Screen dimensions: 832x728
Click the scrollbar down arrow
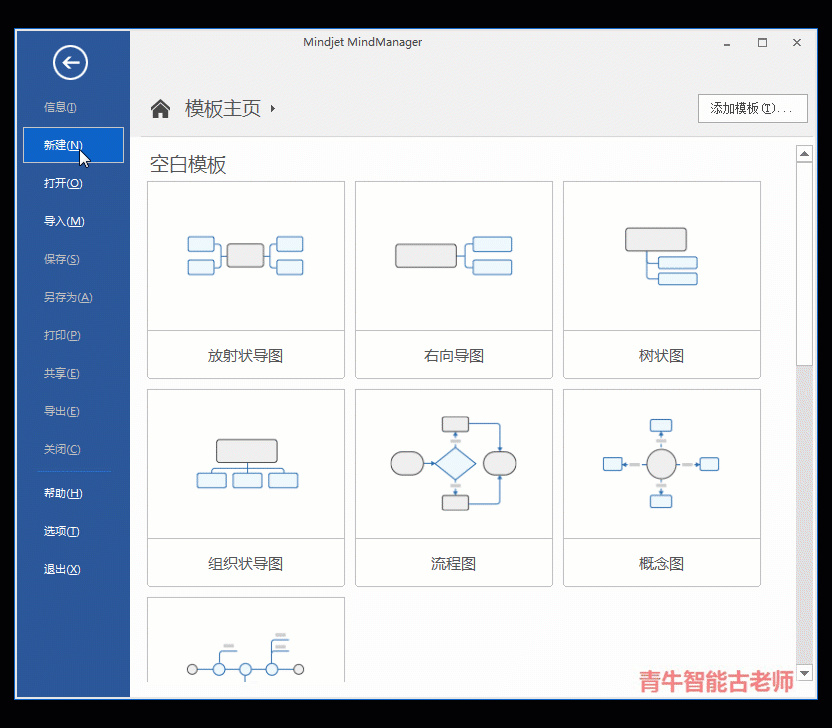click(x=804, y=673)
